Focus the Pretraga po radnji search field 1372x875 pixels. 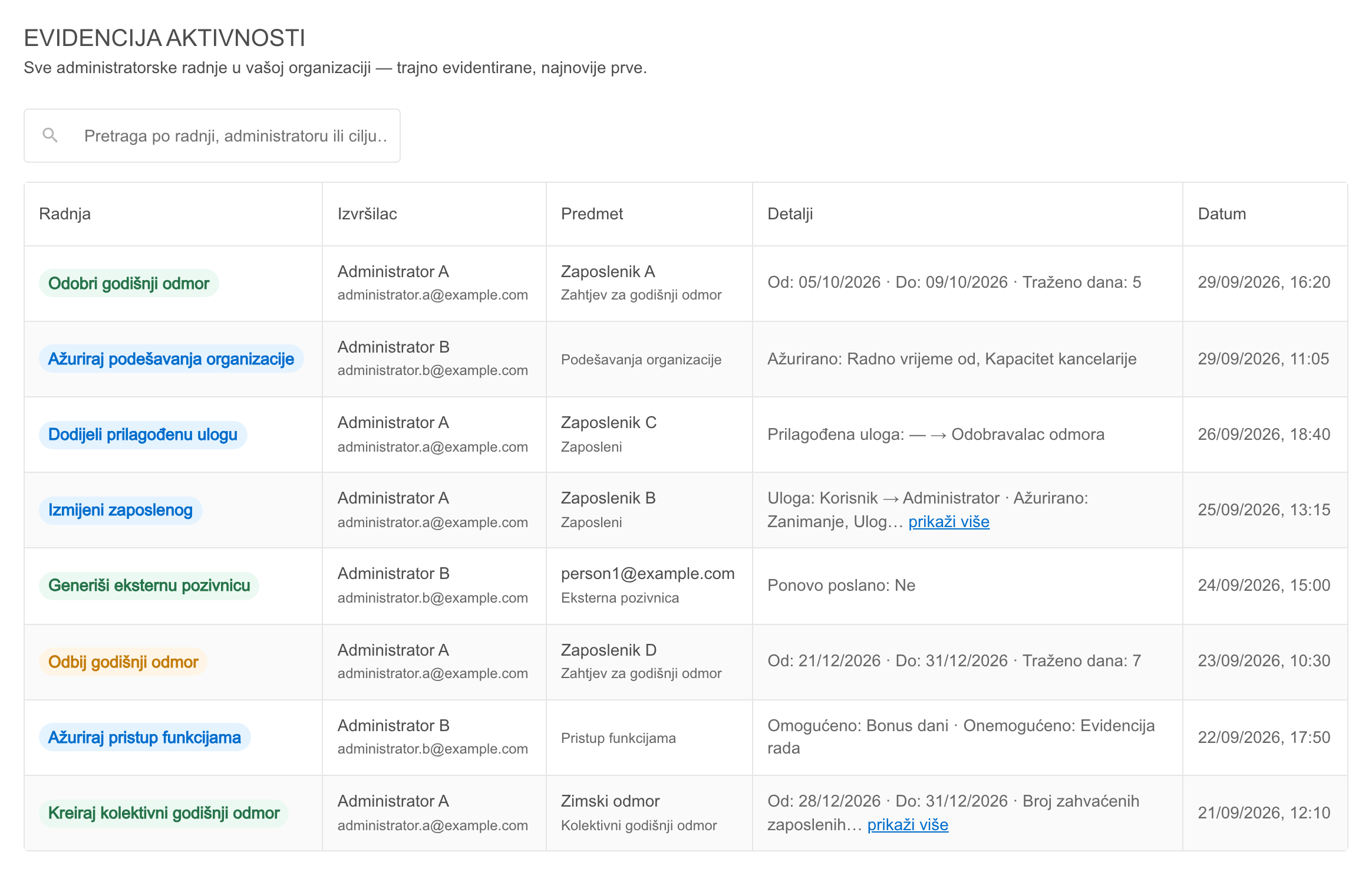point(212,136)
